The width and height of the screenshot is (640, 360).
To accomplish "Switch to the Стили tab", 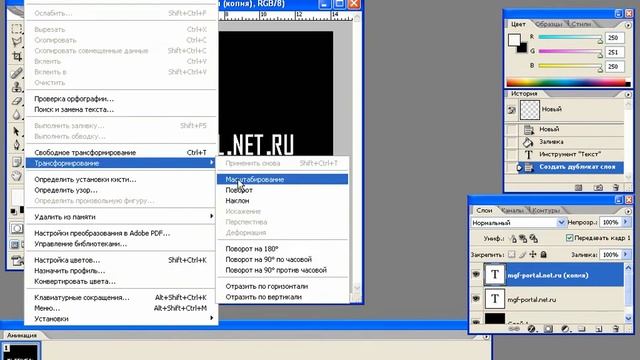I will click(581, 24).
